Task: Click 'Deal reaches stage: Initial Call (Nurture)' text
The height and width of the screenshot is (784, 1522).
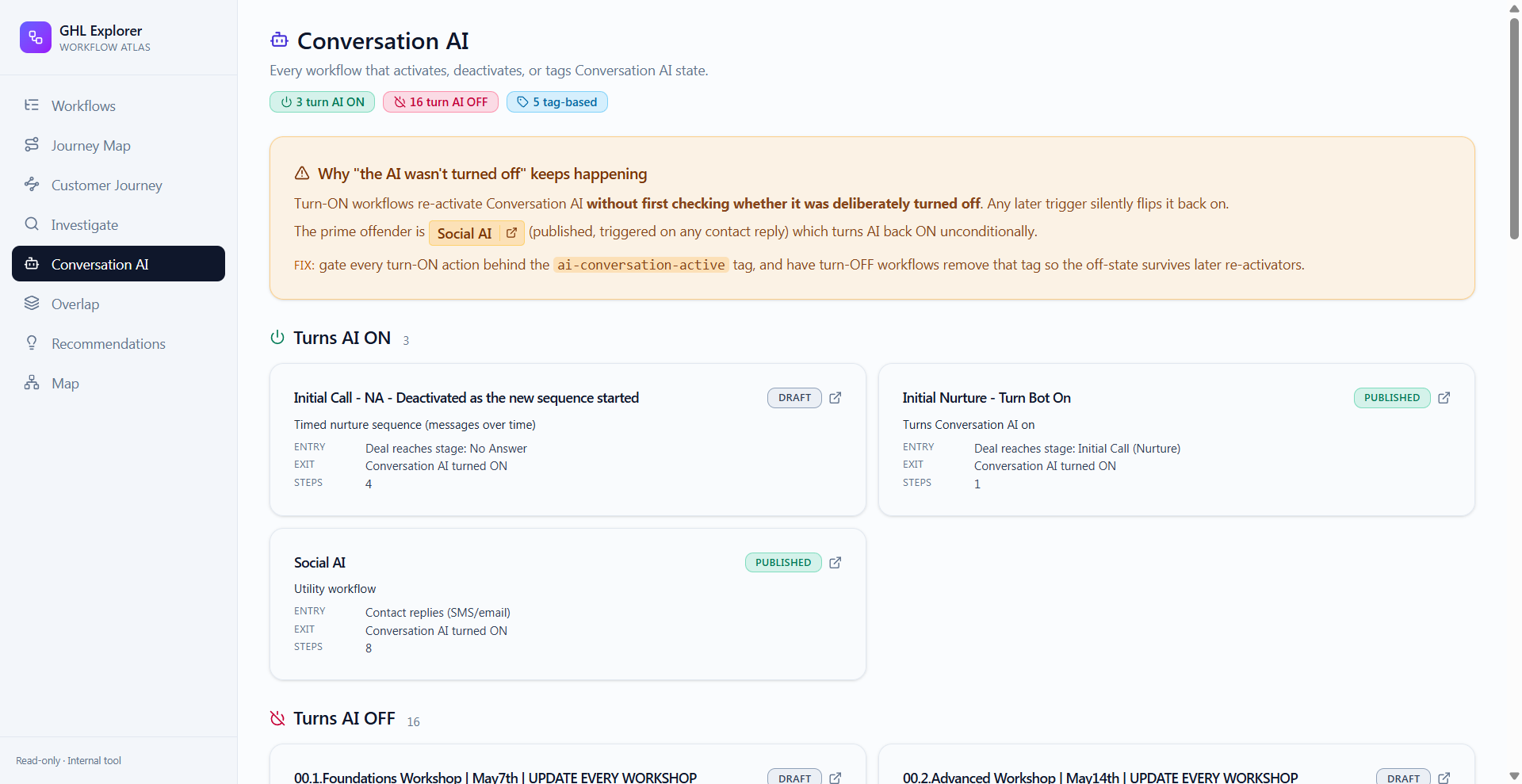Action: 1077,449
